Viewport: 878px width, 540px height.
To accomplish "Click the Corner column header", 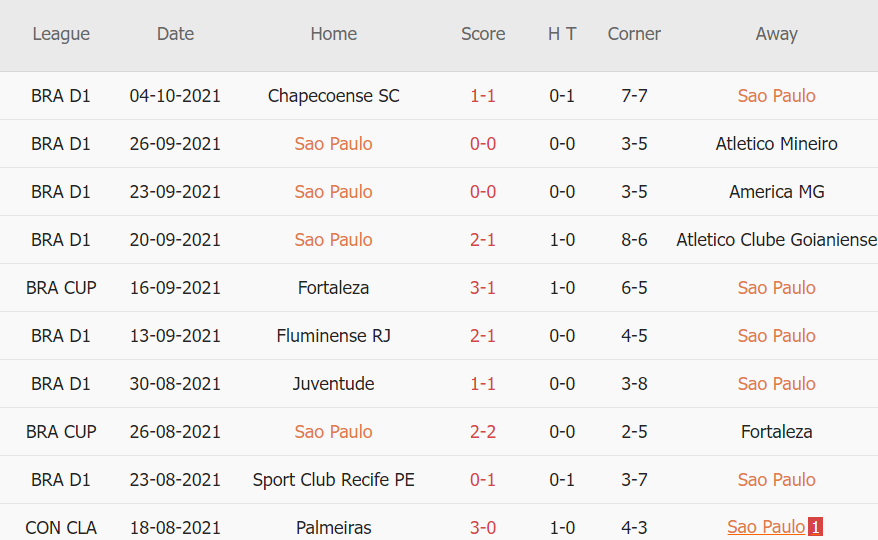I will click(634, 34).
